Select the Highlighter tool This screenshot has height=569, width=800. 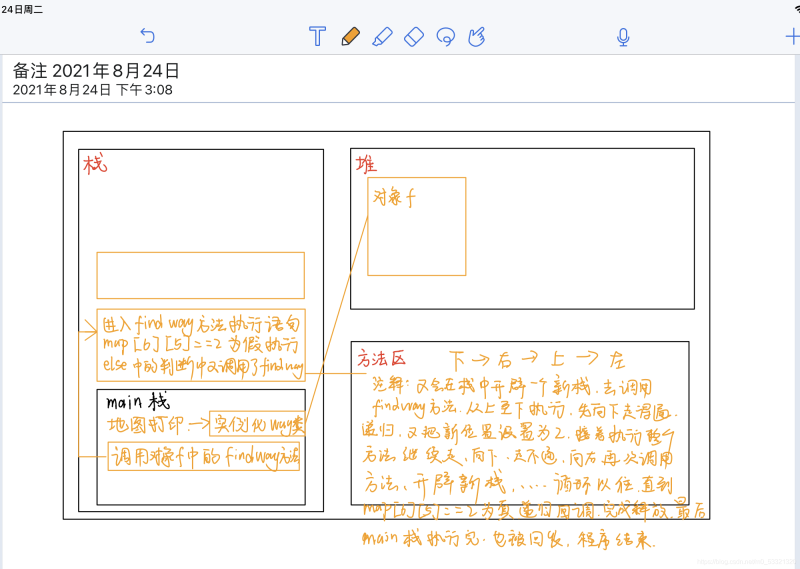click(383, 37)
